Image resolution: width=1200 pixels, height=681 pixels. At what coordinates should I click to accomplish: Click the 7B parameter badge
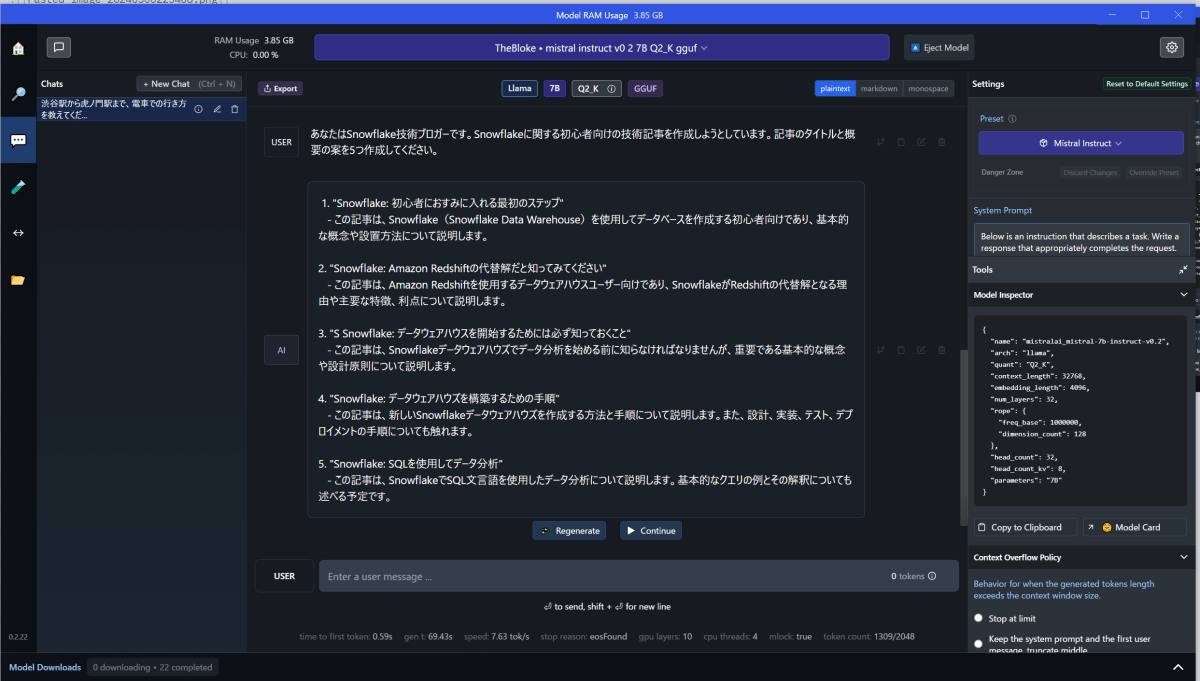click(x=555, y=88)
